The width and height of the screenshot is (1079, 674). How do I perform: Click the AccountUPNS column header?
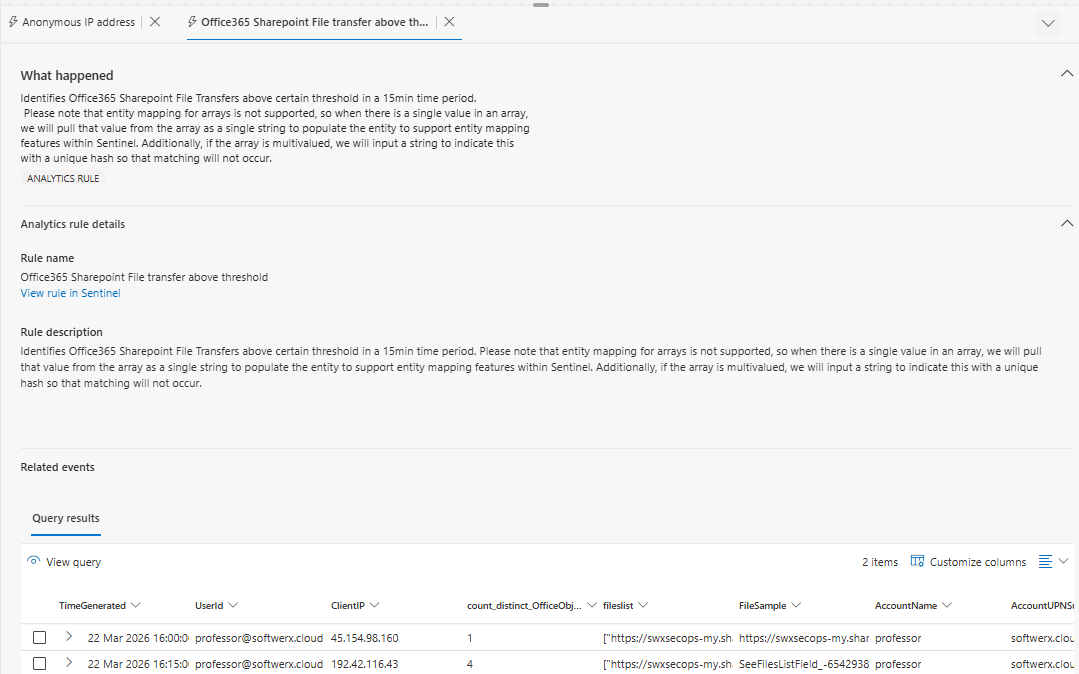tap(1043, 606)
